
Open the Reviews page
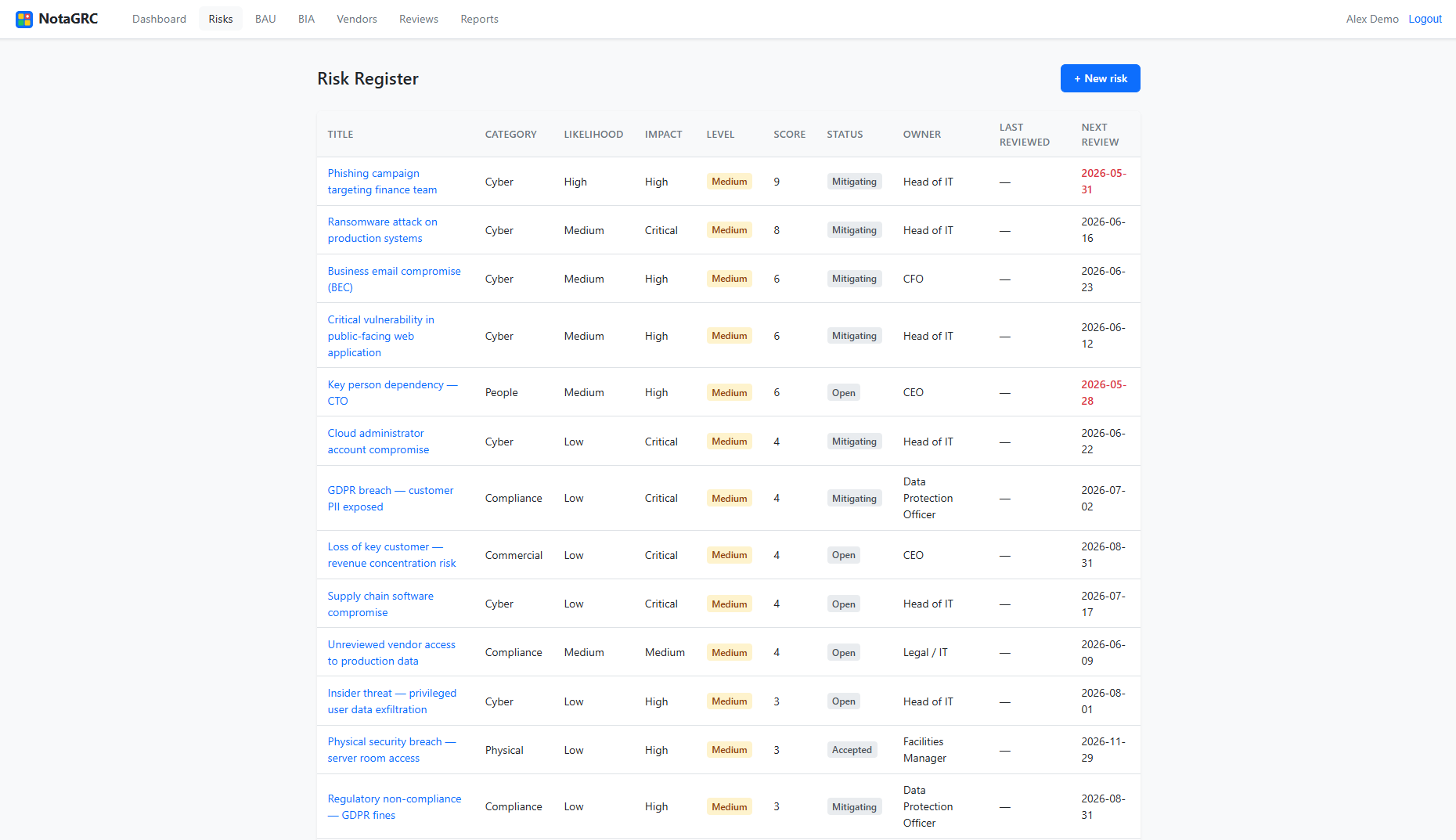coord(419,19)
